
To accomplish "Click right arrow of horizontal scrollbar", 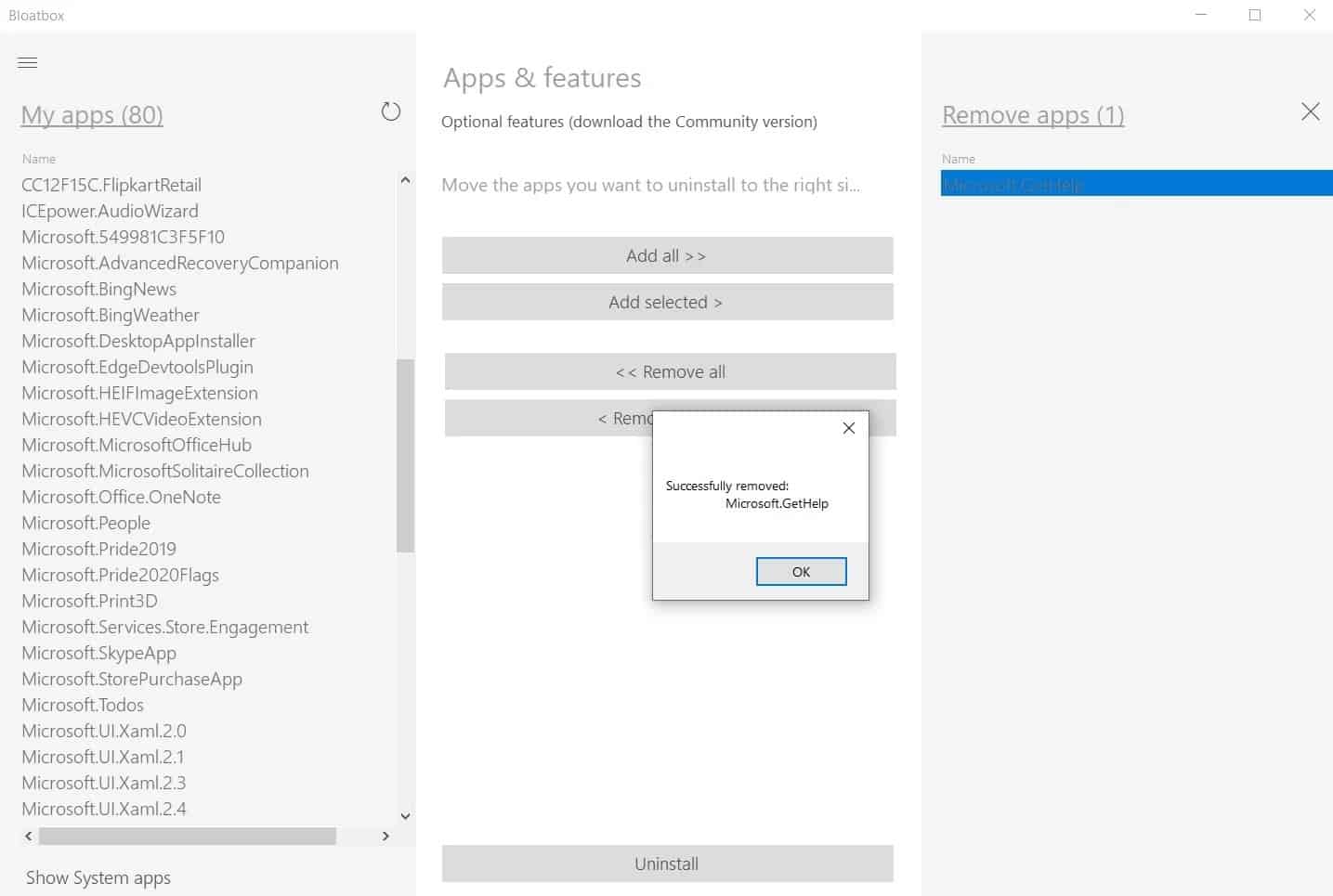I will (x=386, y=836).
